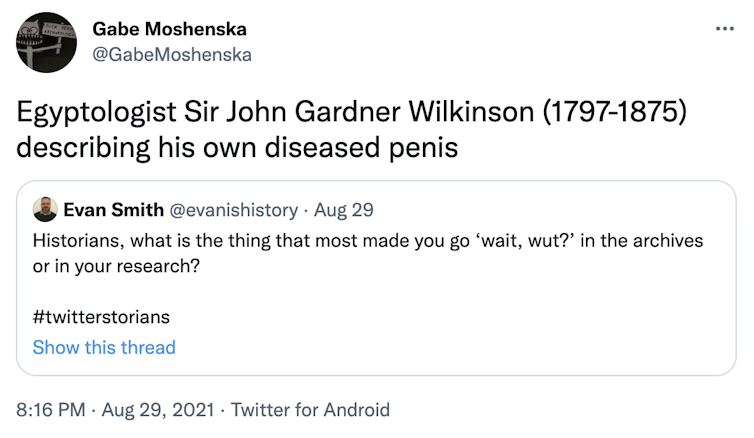Click the 8:16 PM timestamp
Screen dimensions: 754x438
50,409
